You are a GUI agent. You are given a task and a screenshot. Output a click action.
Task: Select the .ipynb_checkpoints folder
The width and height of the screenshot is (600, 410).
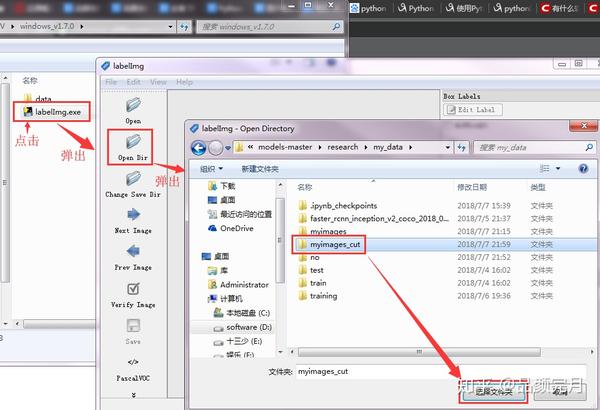pyautogui.click(x=338, y=206)
